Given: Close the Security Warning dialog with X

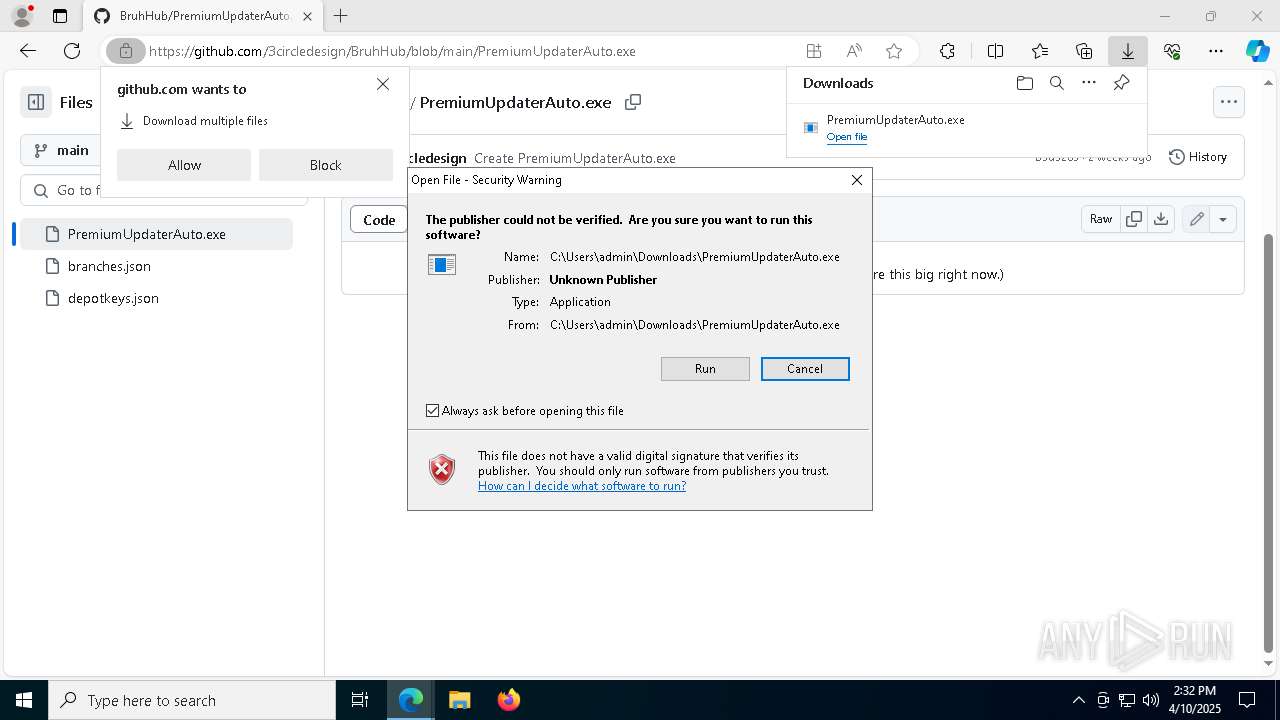Looking at the screenshot, I should tap(857, 180).
